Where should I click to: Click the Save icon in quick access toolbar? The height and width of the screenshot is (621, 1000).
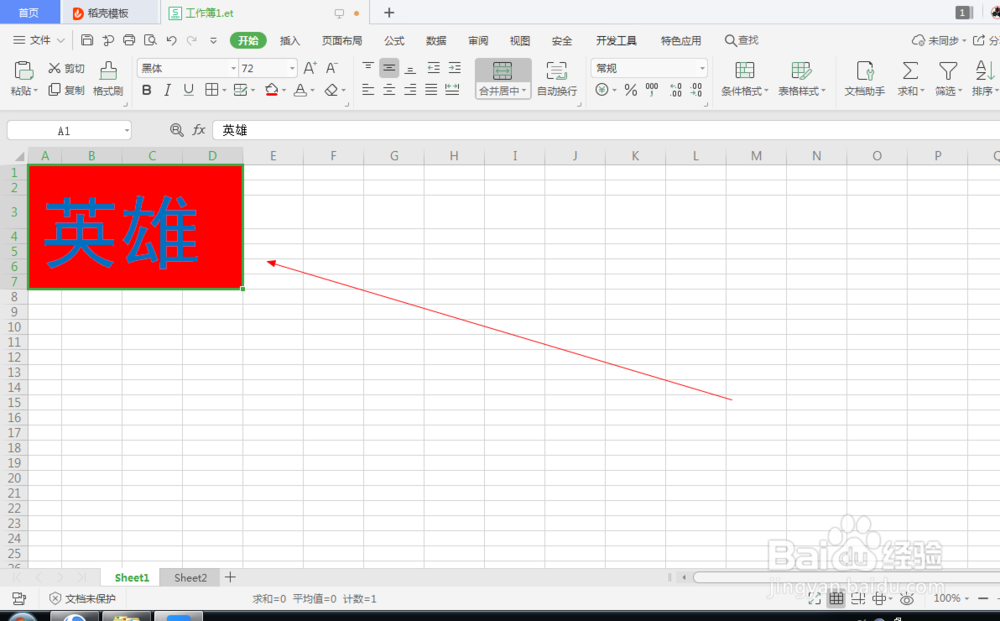coord(87,40)
